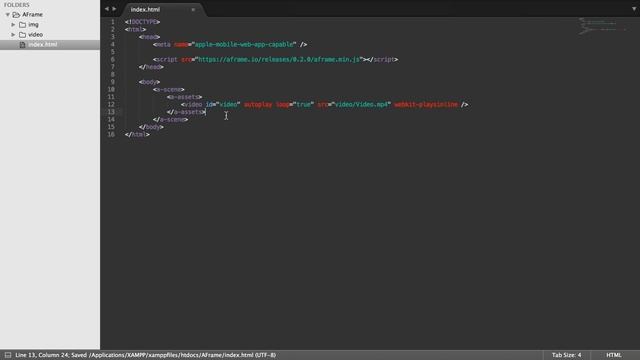Expand the video folder arrow
Viewport: 640px width, 360px height.
pos(13,35)
